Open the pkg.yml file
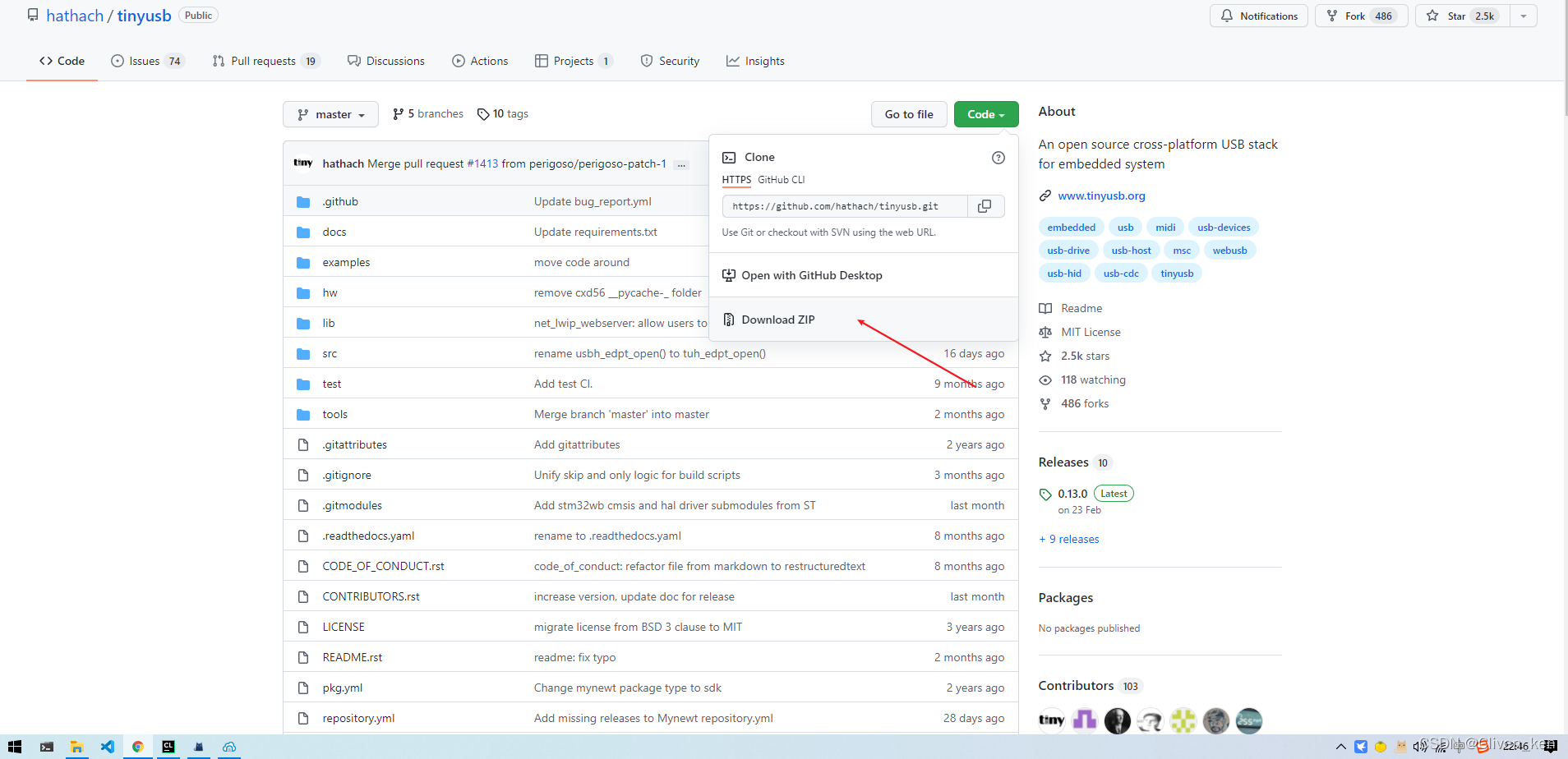Viewport: 1568px width, 759px height. point(342,688)
